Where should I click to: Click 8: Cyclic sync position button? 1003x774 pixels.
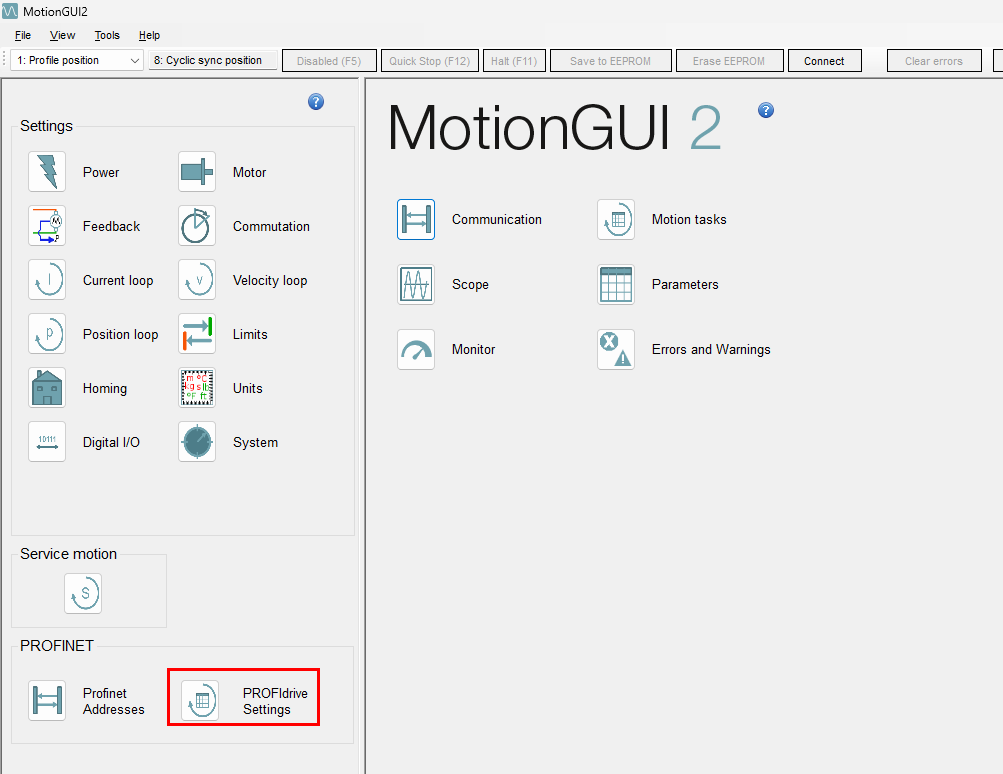click(213, 60)
